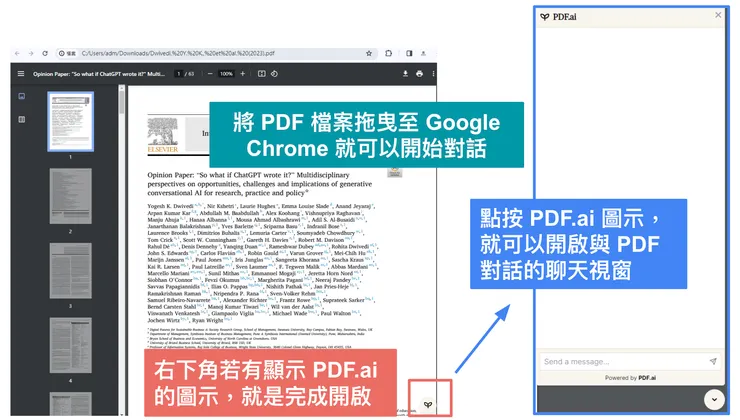Click the 100% zoom level field
Viewport: 740px width, 420px height.
click(x=226, y=74)
